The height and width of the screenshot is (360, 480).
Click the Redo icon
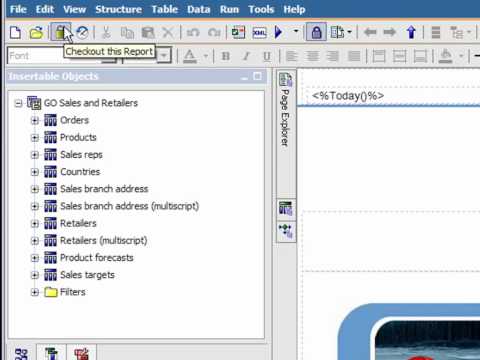pyautogui.click(x=214, y=33)
